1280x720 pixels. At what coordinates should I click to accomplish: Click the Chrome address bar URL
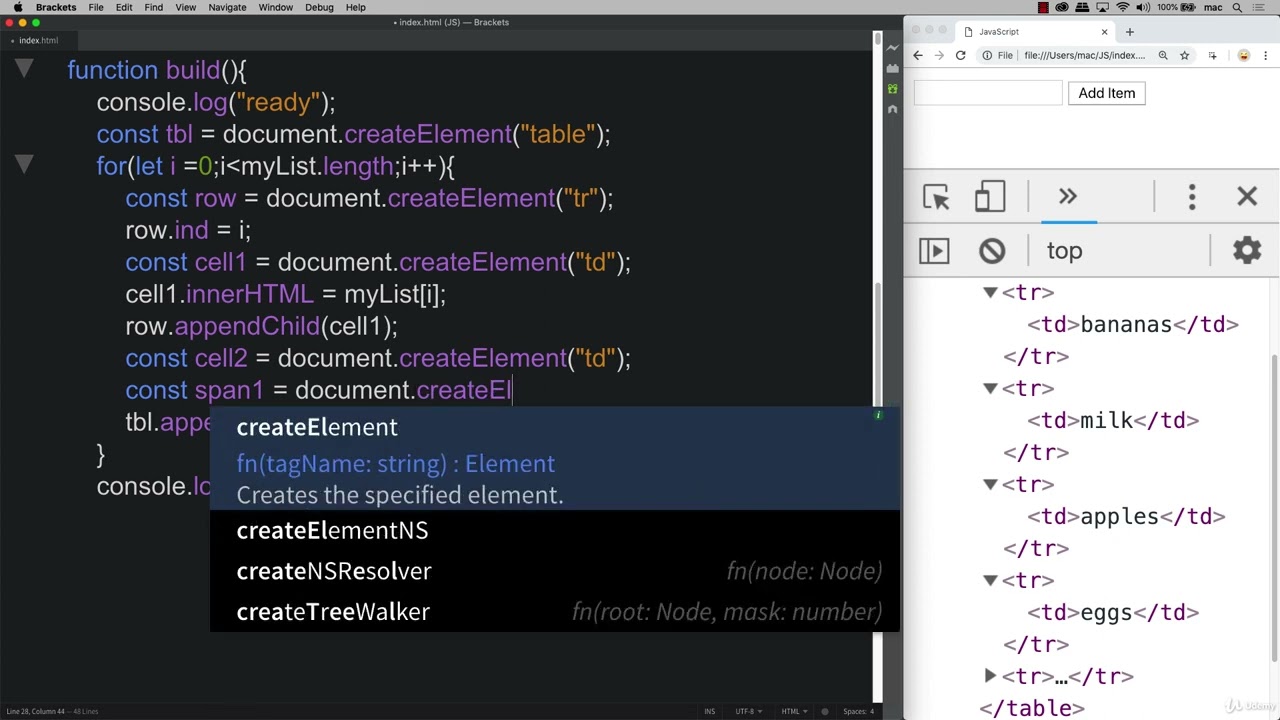[1084, 56]
